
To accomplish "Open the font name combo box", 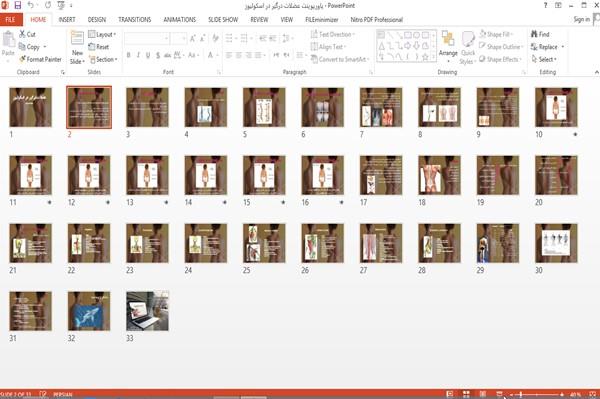I will tap(147, 38).
